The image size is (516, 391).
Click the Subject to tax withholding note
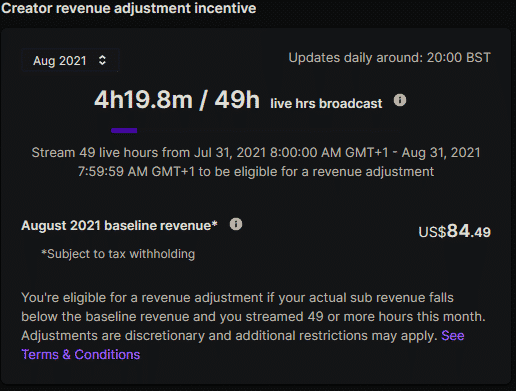tap(118, 254)
